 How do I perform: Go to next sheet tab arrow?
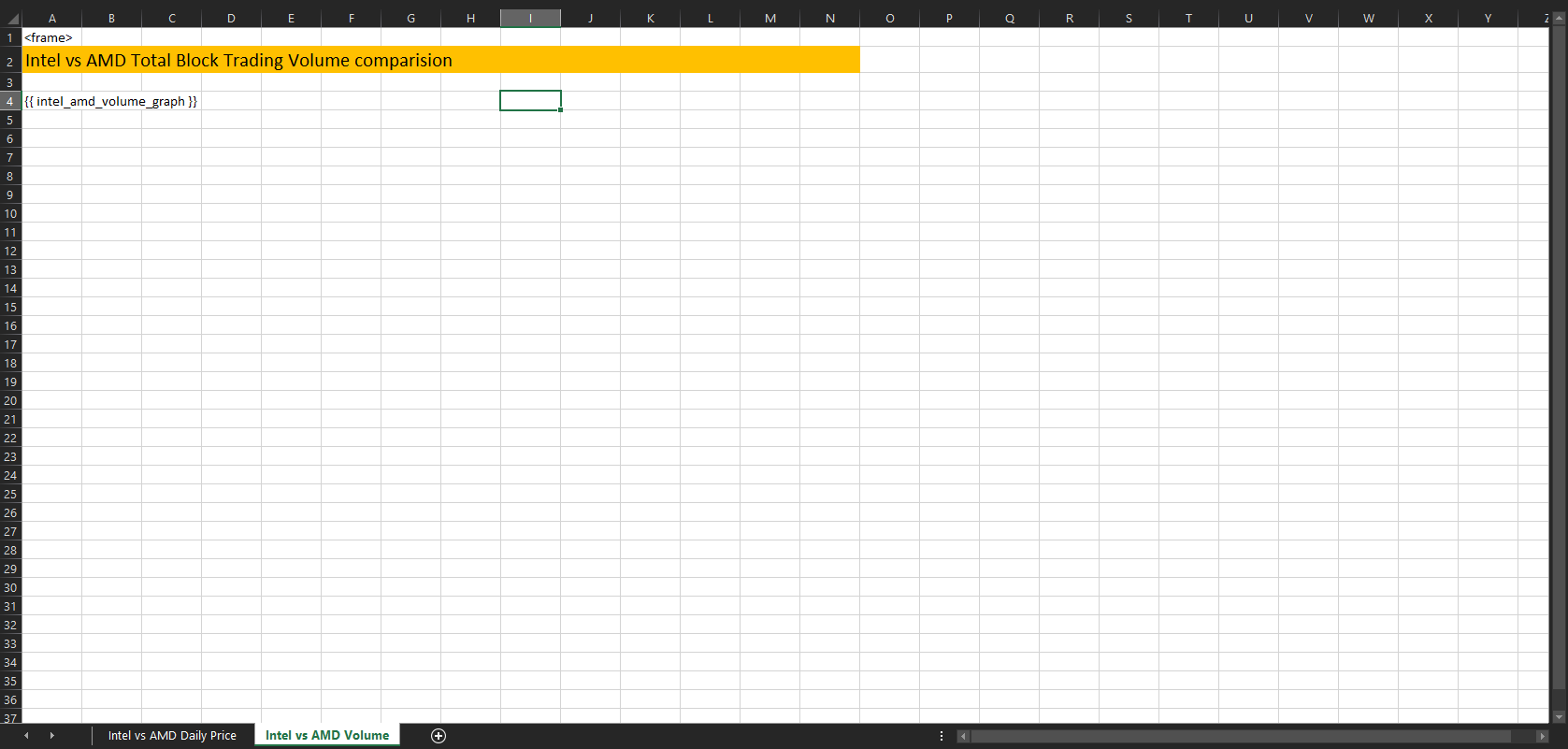tap(51, 736)
